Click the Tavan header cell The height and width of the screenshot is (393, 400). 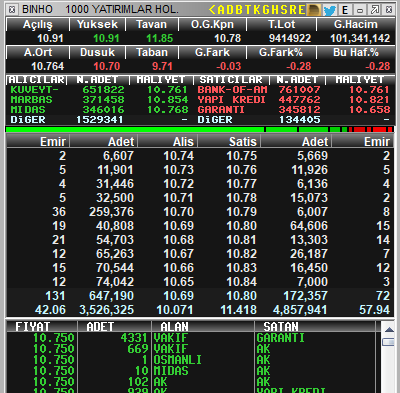pos(152,25)
